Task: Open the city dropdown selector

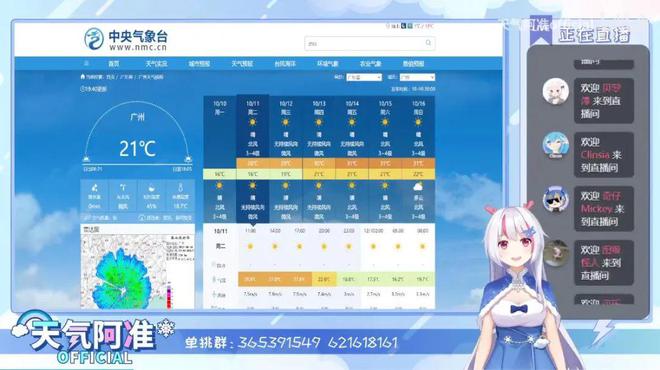Action: 417,77
